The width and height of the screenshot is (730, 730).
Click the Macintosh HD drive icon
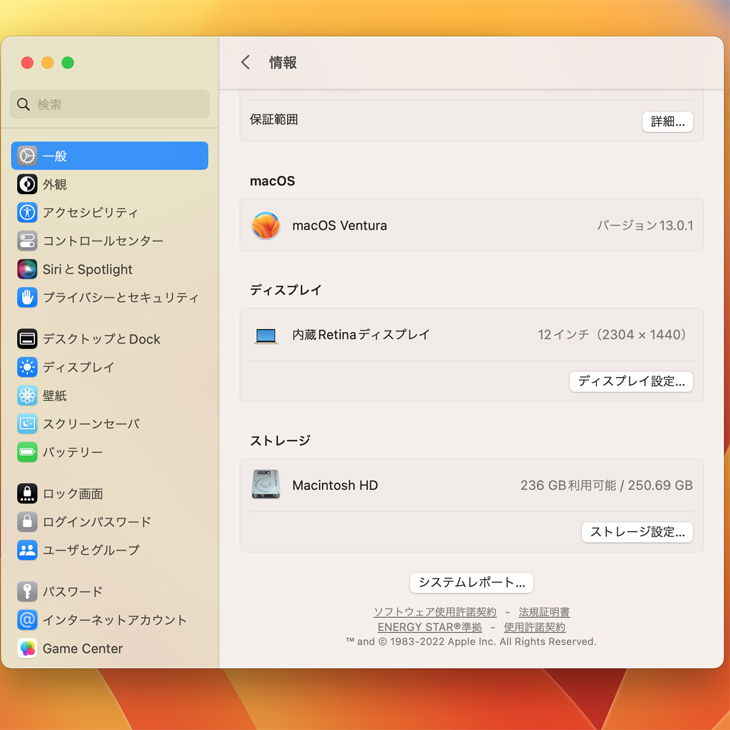266,484
